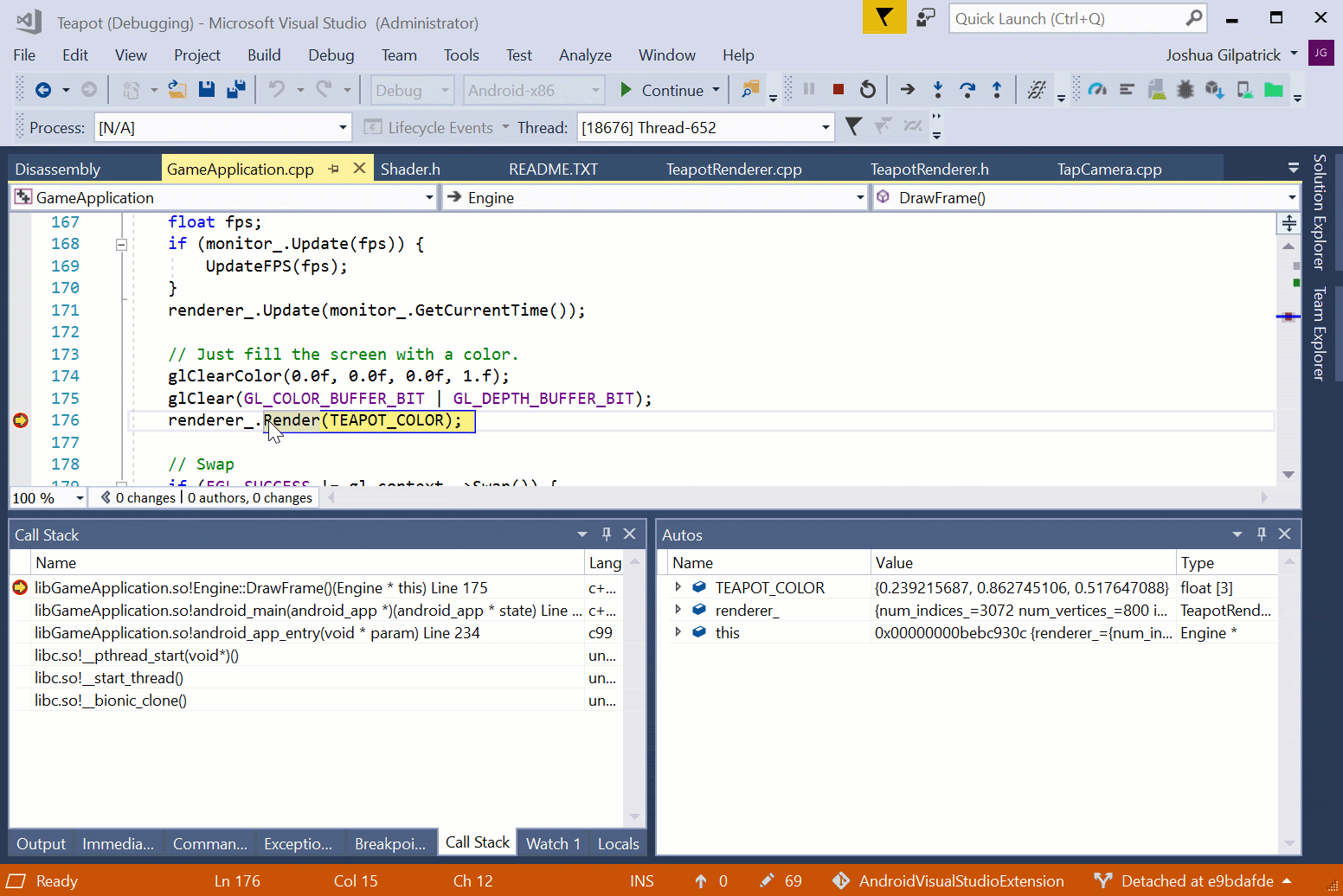Open the Debug menu
1343x896 pixels.
[331, 55]
